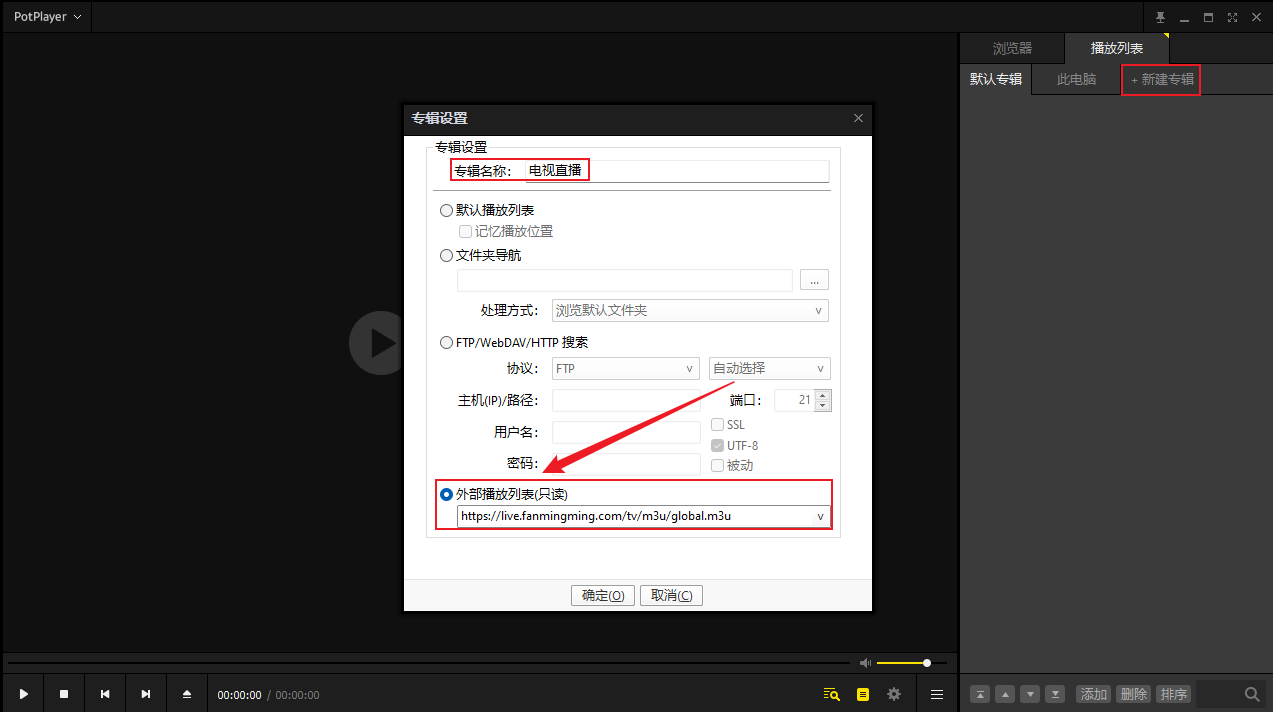
Task: Click the m3u URL text field
Action: 634,516
